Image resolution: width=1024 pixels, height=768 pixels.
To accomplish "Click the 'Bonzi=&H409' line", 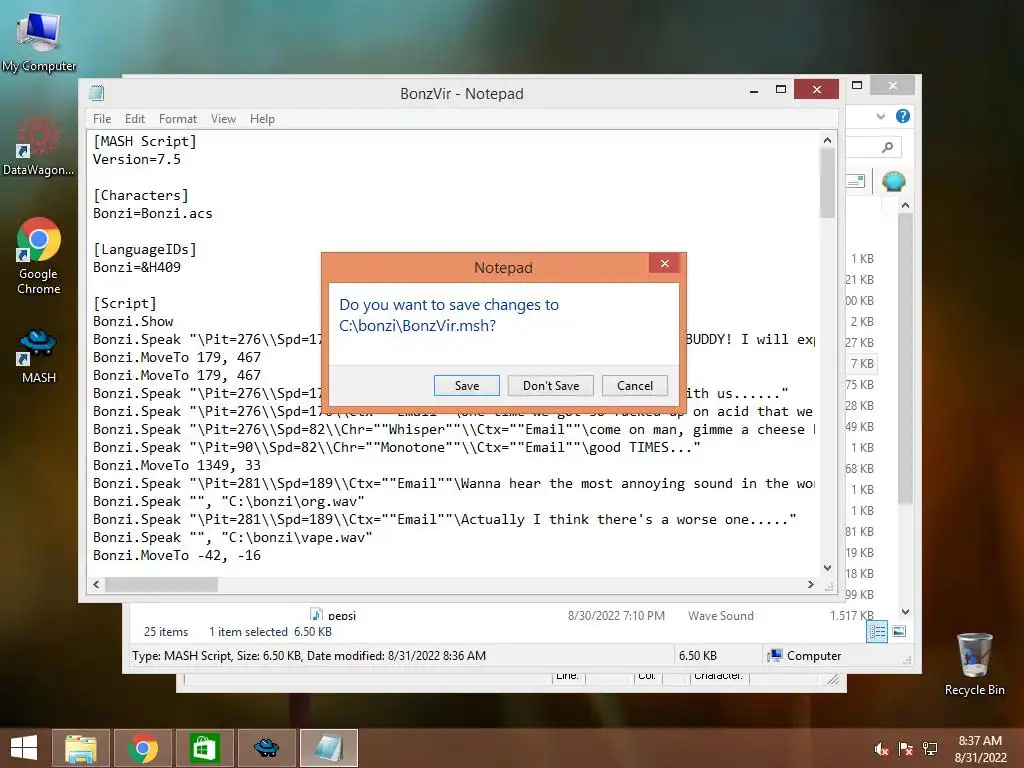I will pyautogui.click(x=136, y=267).
